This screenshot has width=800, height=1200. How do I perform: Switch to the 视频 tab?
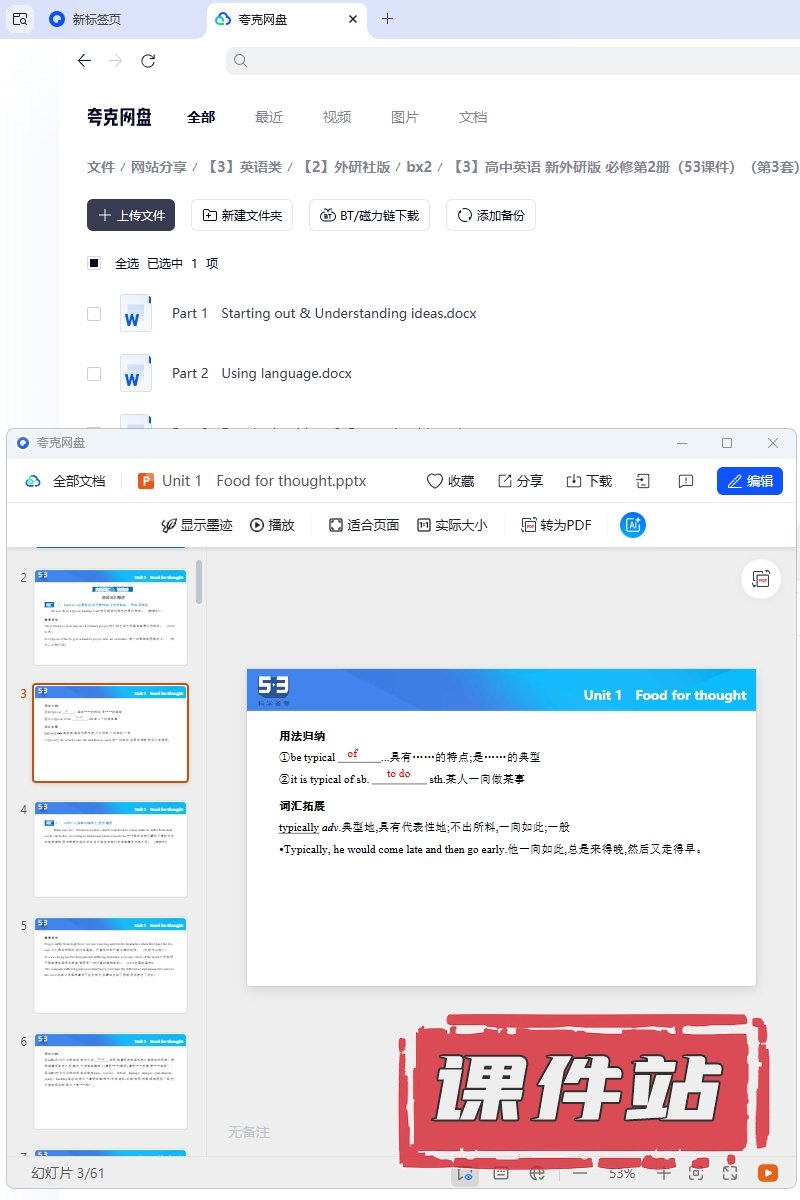(337, 117)
